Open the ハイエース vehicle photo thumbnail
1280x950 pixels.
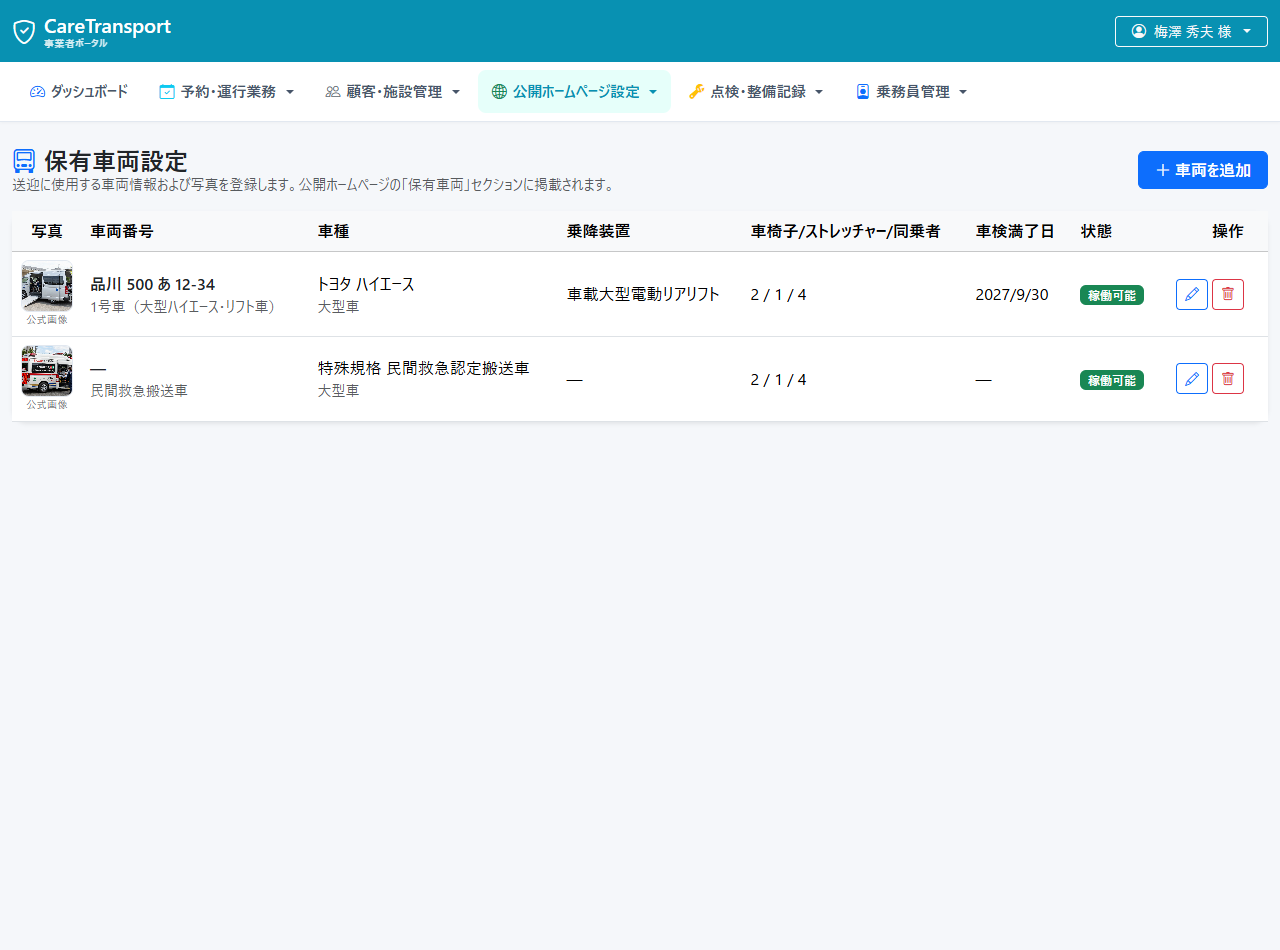pos(47,287)
